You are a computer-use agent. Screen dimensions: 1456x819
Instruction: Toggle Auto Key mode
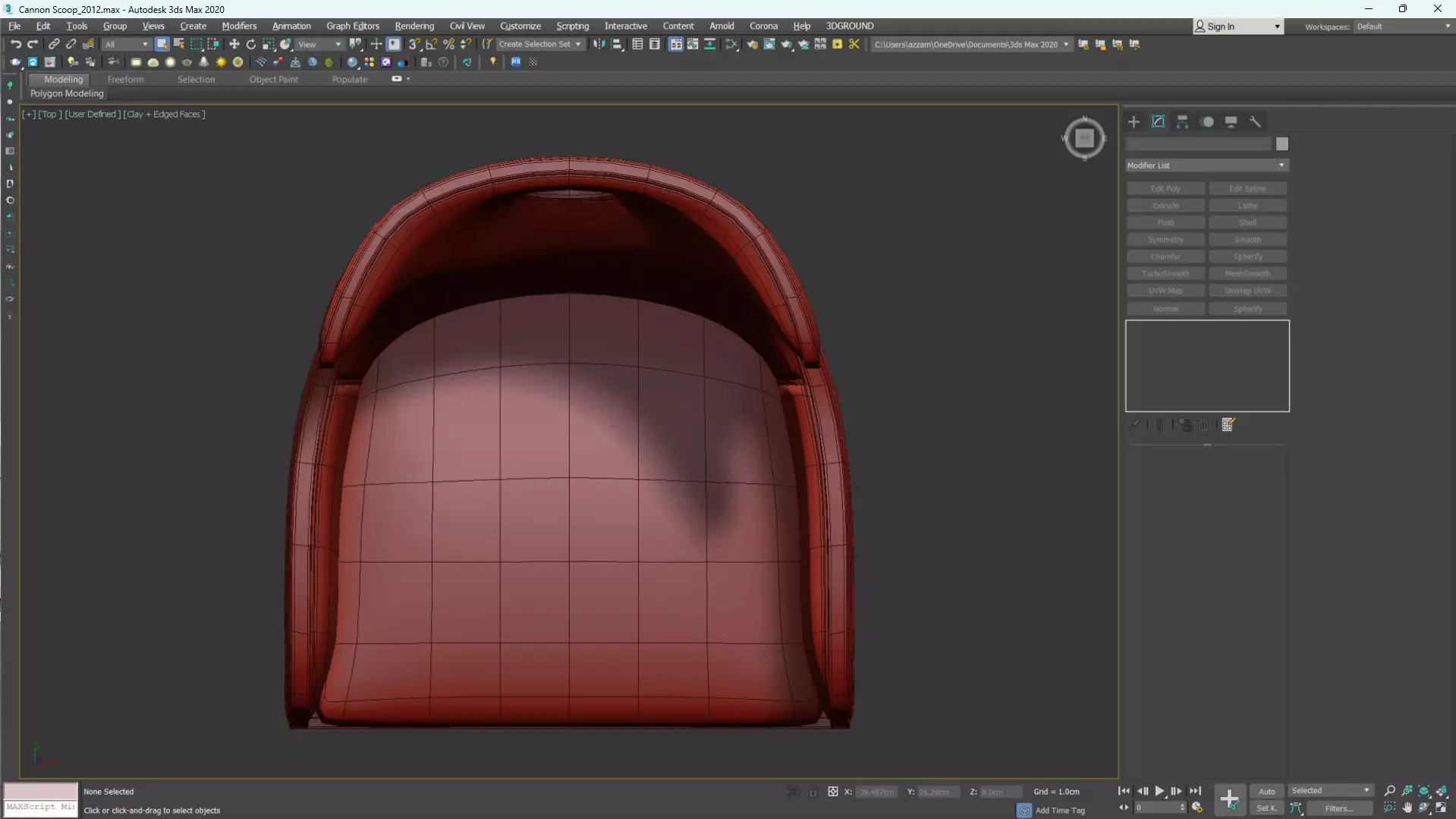point(1266,791)
